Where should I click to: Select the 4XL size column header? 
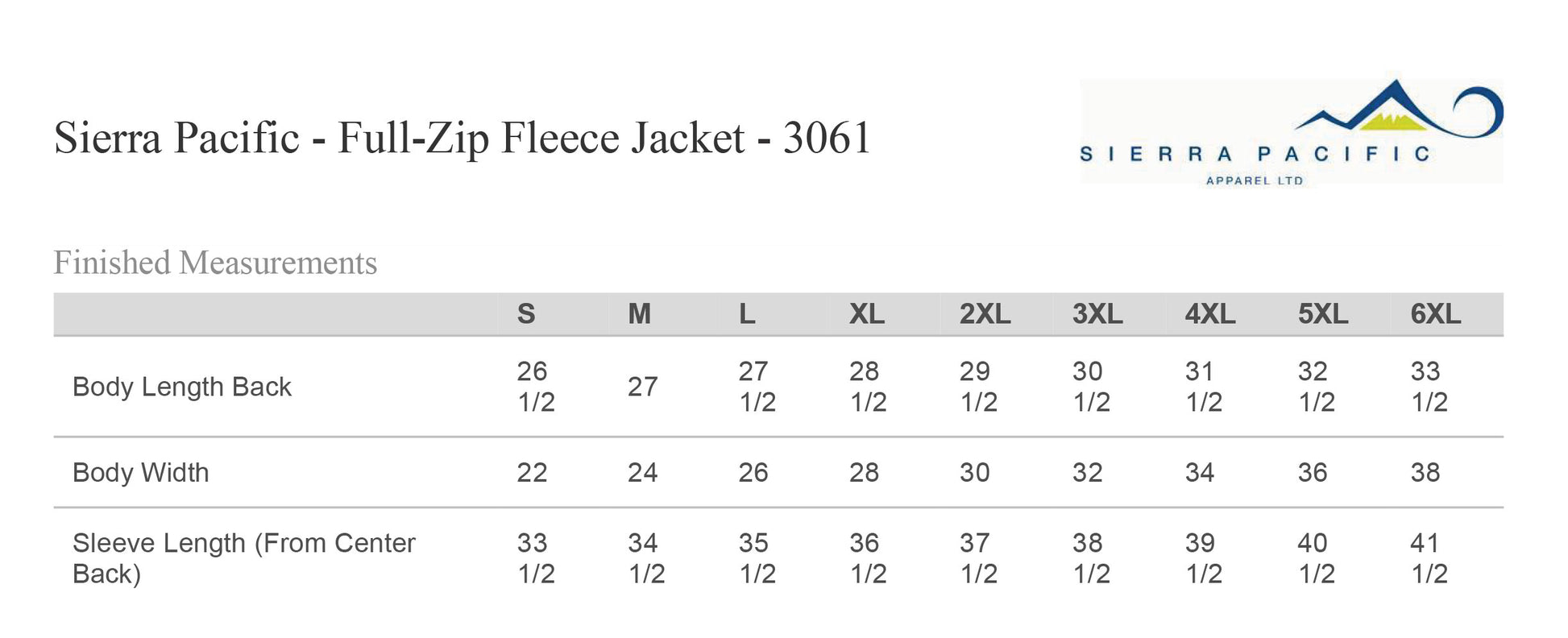1210,314
